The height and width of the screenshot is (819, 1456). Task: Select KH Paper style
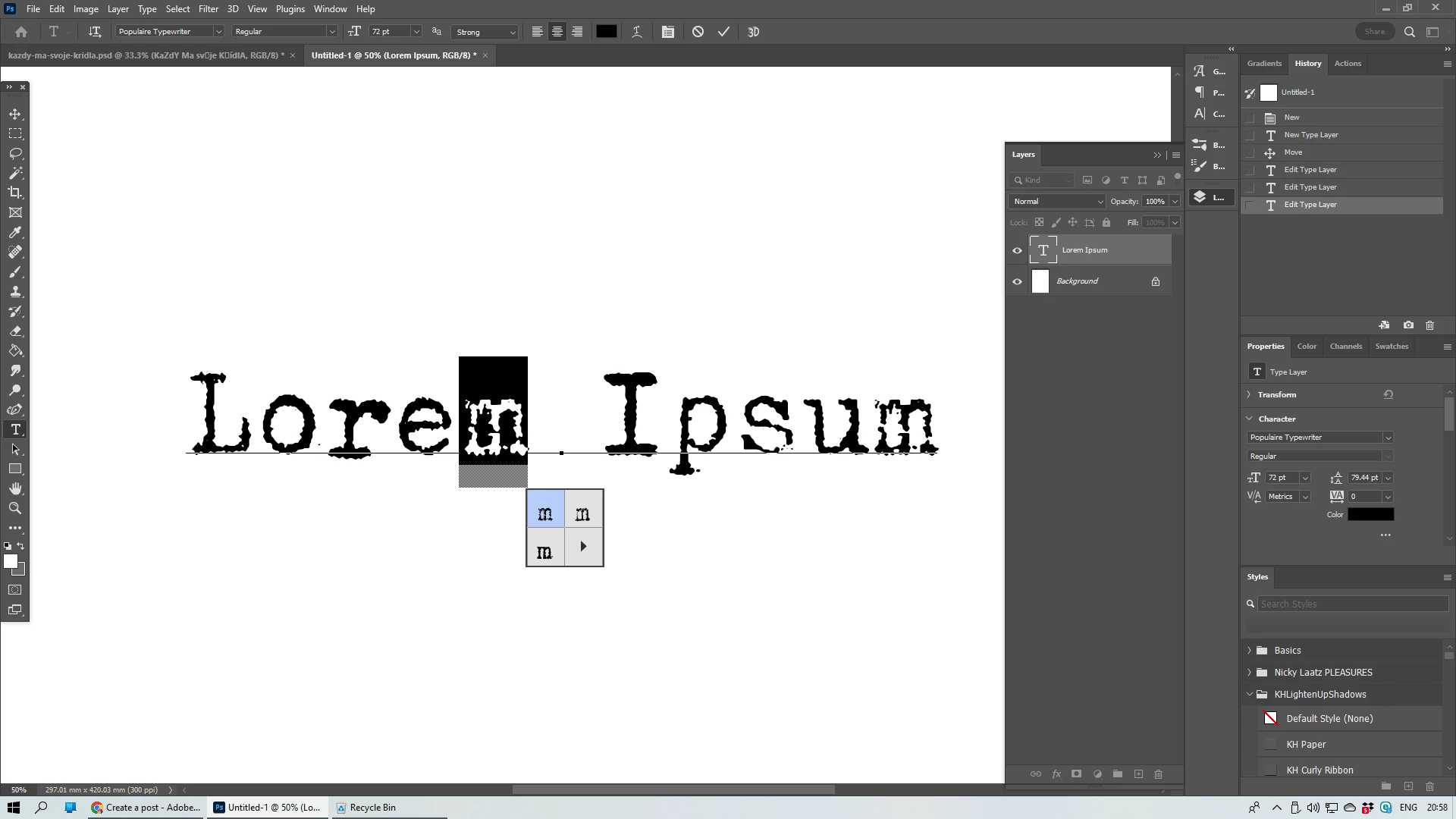[1307, 745]
